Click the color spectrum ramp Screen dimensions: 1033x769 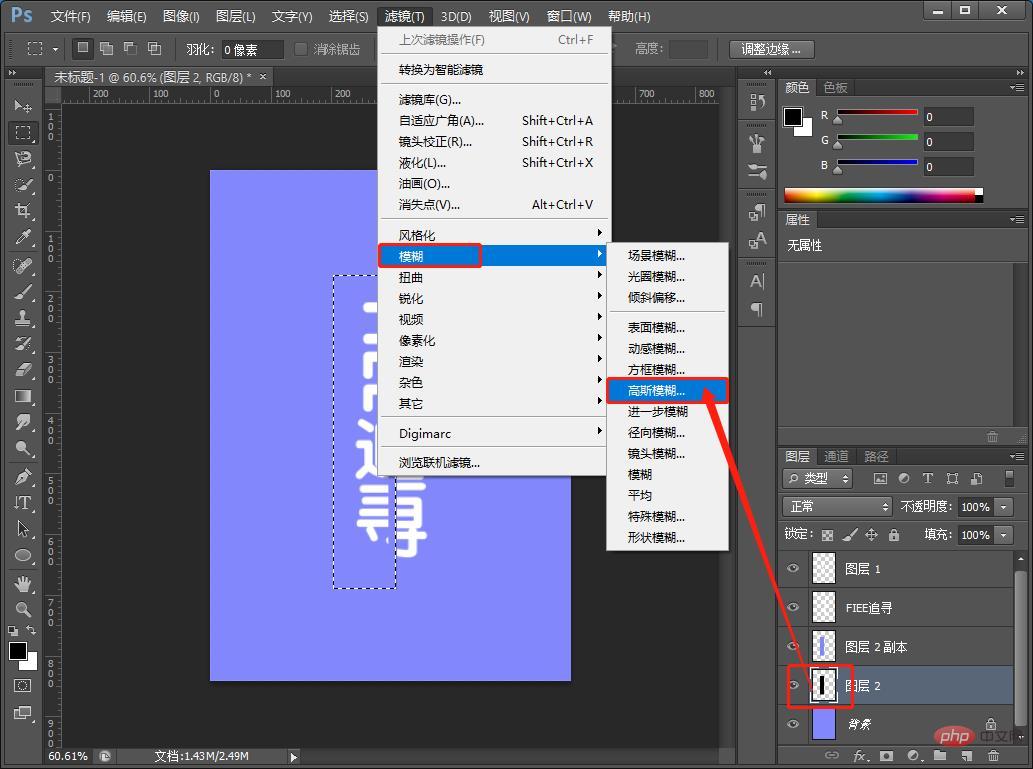(x=883, y=196)
